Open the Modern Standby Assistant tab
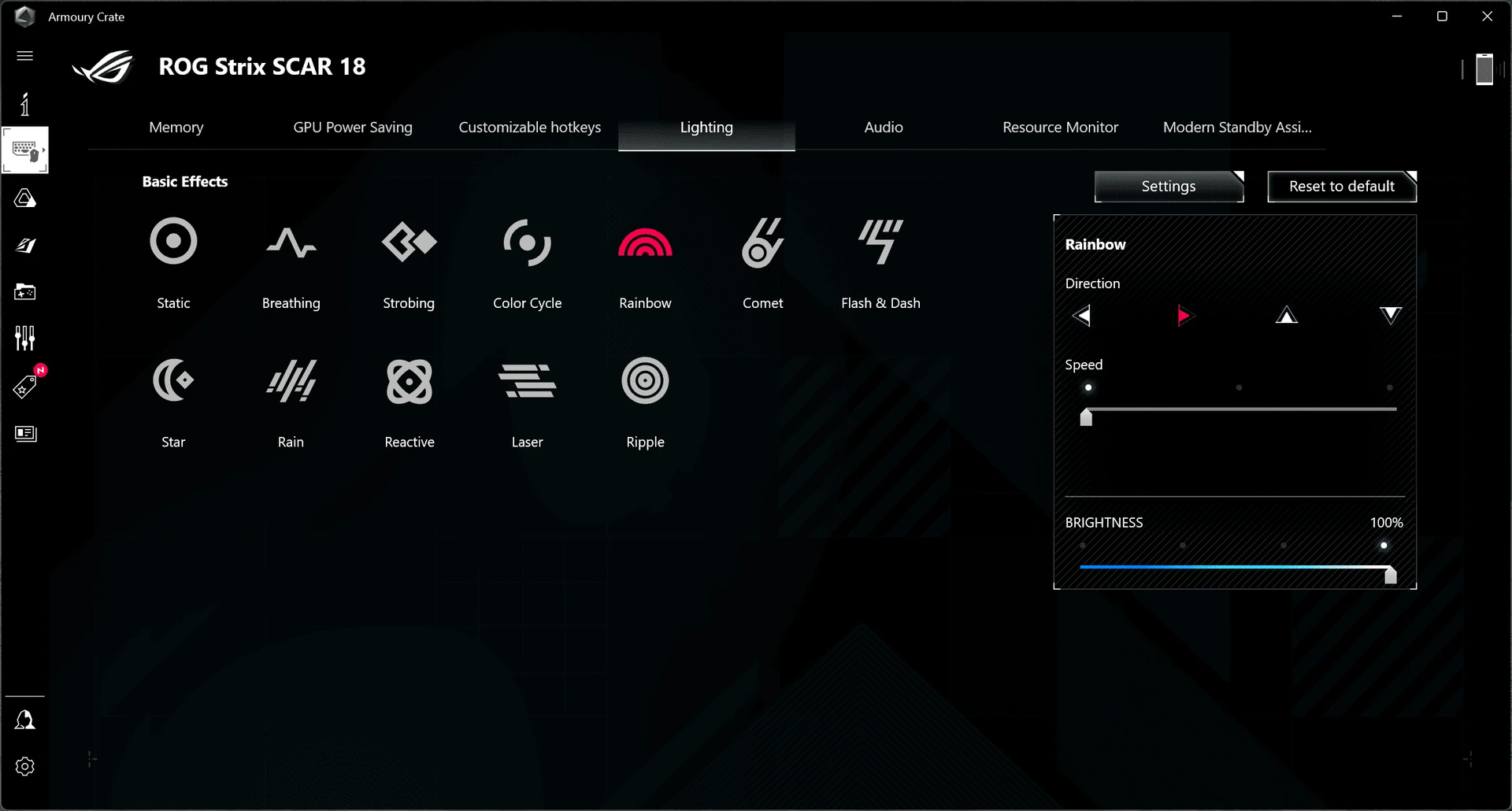The image size is (1512, 811). click(1237, 128)
